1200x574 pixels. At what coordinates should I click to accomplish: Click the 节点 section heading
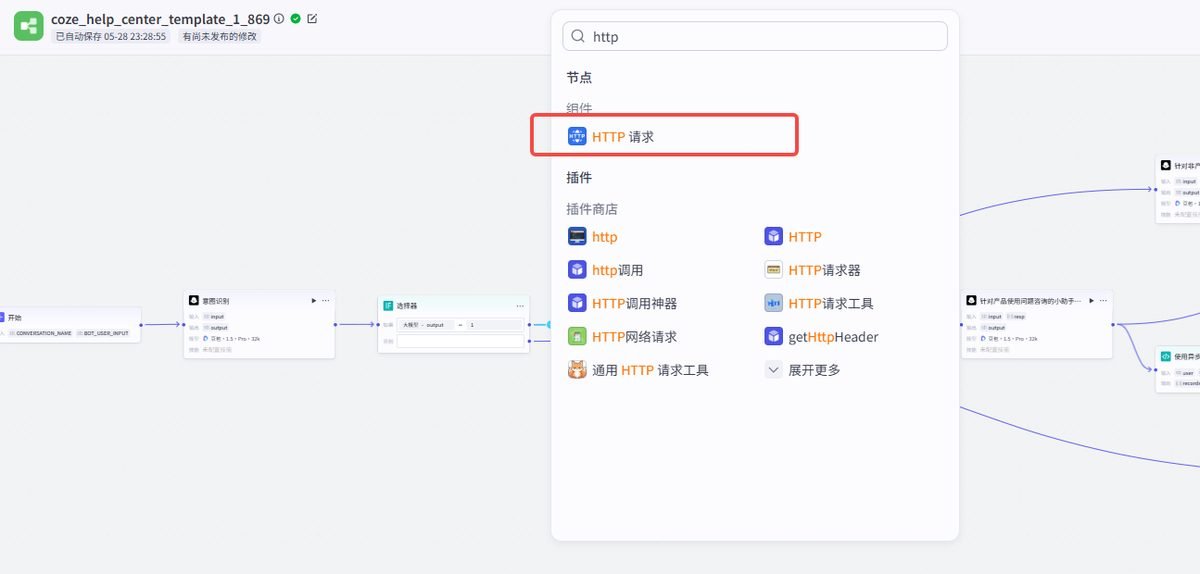[579, 77]
